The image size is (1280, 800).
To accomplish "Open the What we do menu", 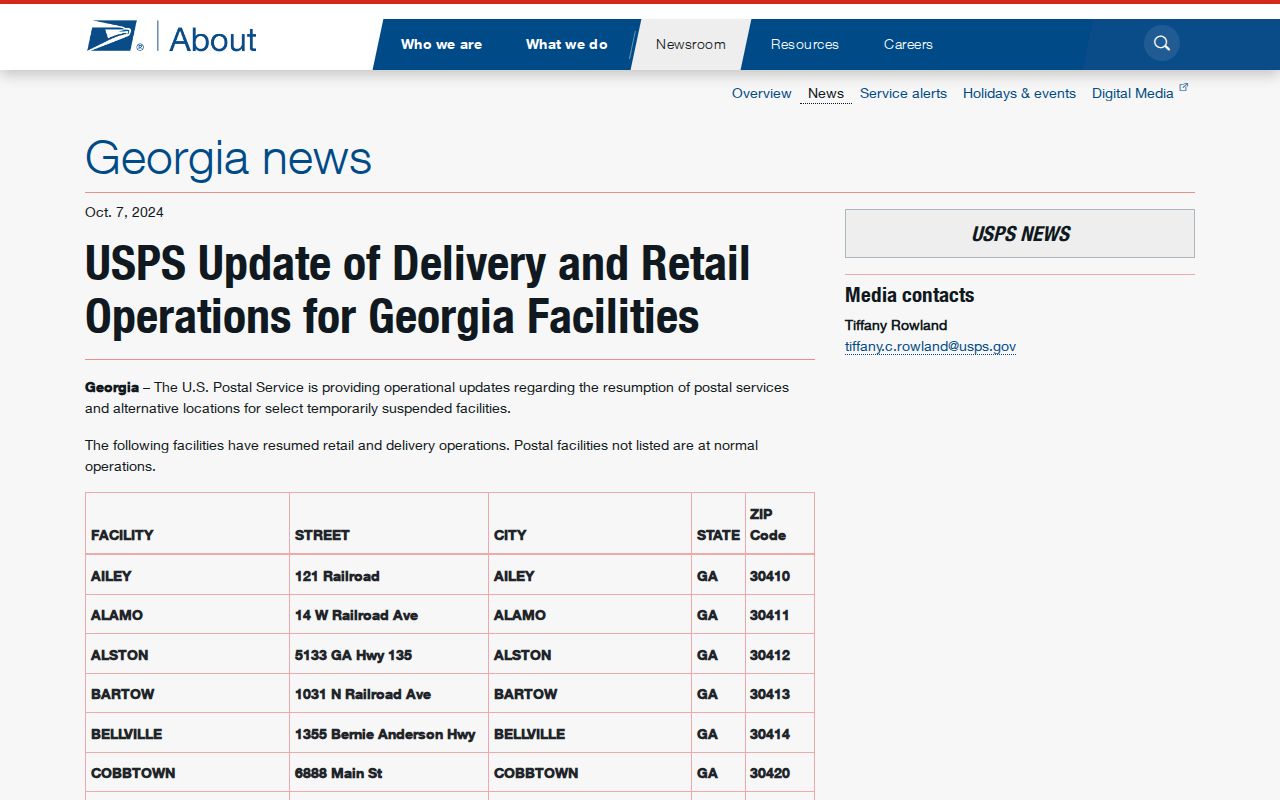I will point(567,44).
